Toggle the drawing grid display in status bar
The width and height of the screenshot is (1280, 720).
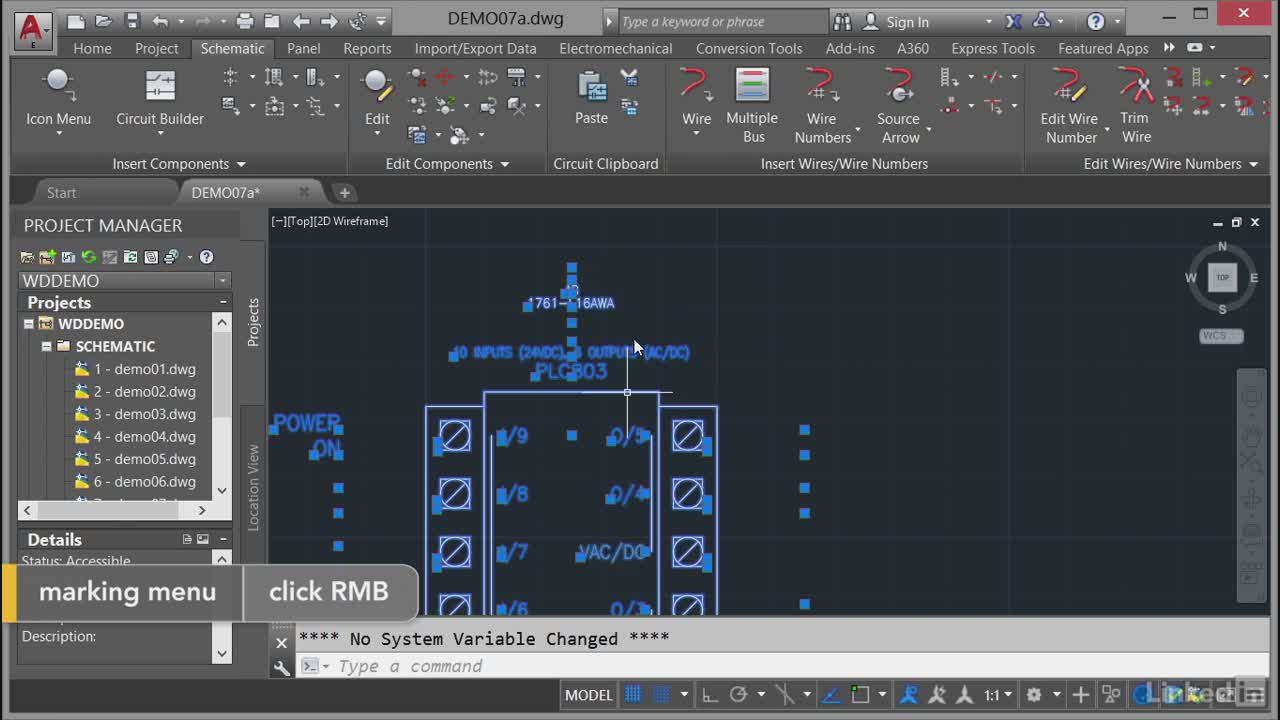[x=633, y=694]
